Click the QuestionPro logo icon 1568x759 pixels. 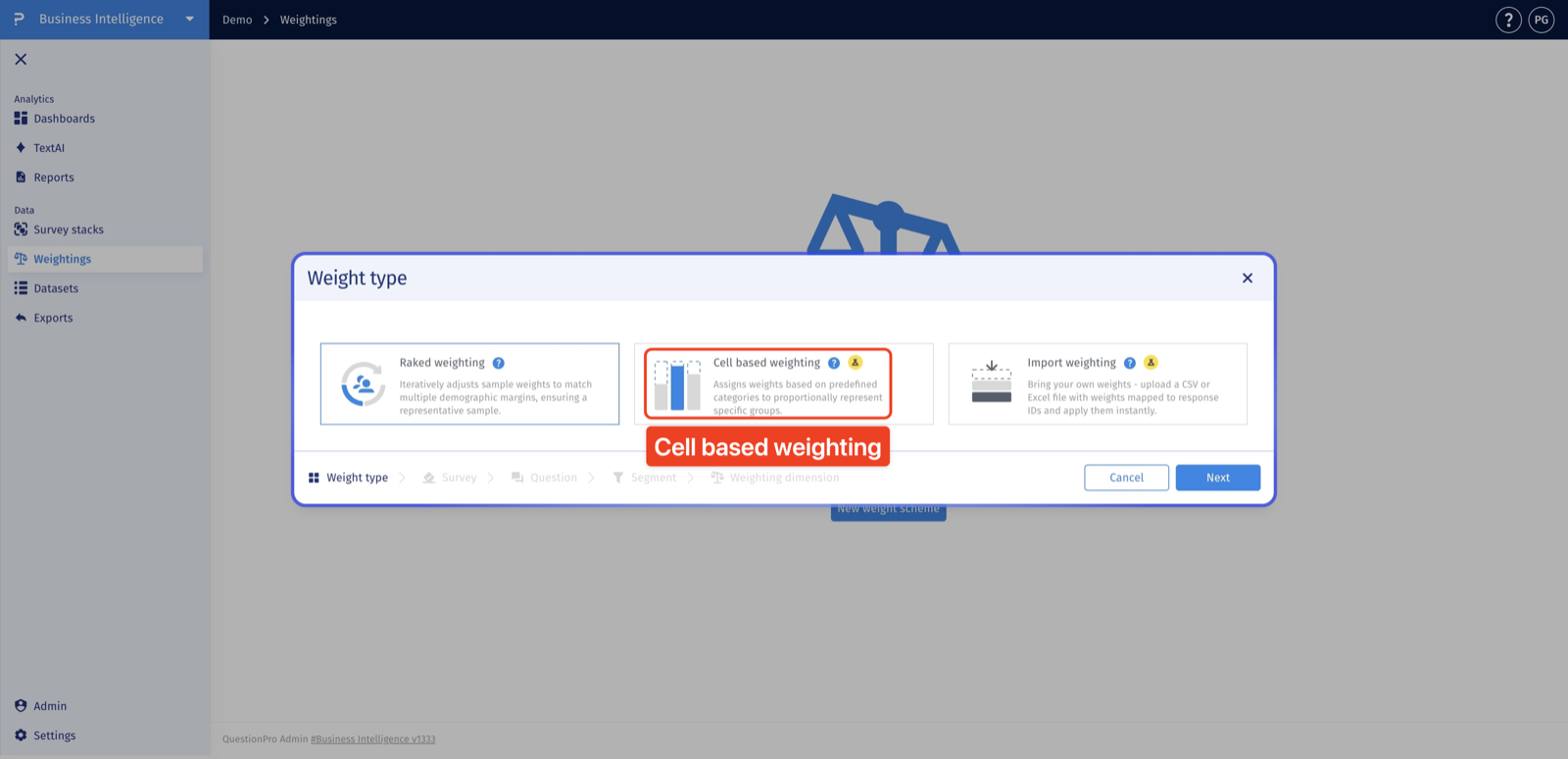pos(19,19)
